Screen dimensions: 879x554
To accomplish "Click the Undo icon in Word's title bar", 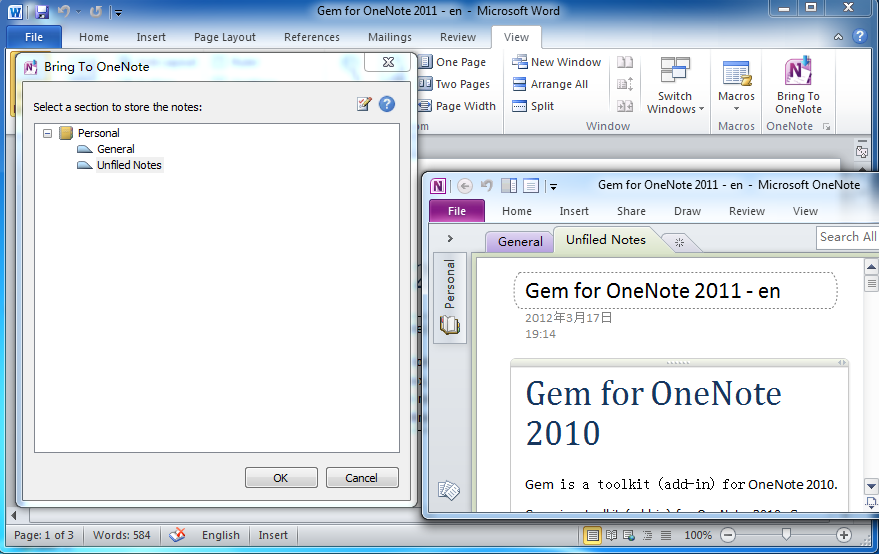I will (64, 11).
